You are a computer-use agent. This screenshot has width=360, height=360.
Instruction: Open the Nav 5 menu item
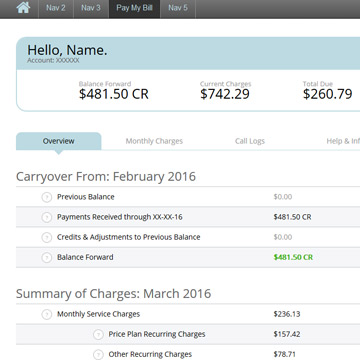(178, 8)
